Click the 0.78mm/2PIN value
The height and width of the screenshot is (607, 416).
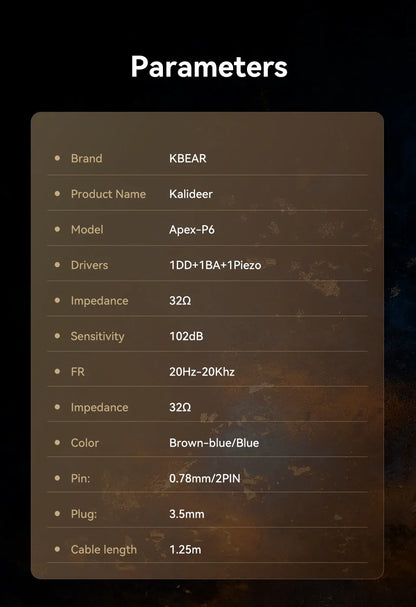205,478
